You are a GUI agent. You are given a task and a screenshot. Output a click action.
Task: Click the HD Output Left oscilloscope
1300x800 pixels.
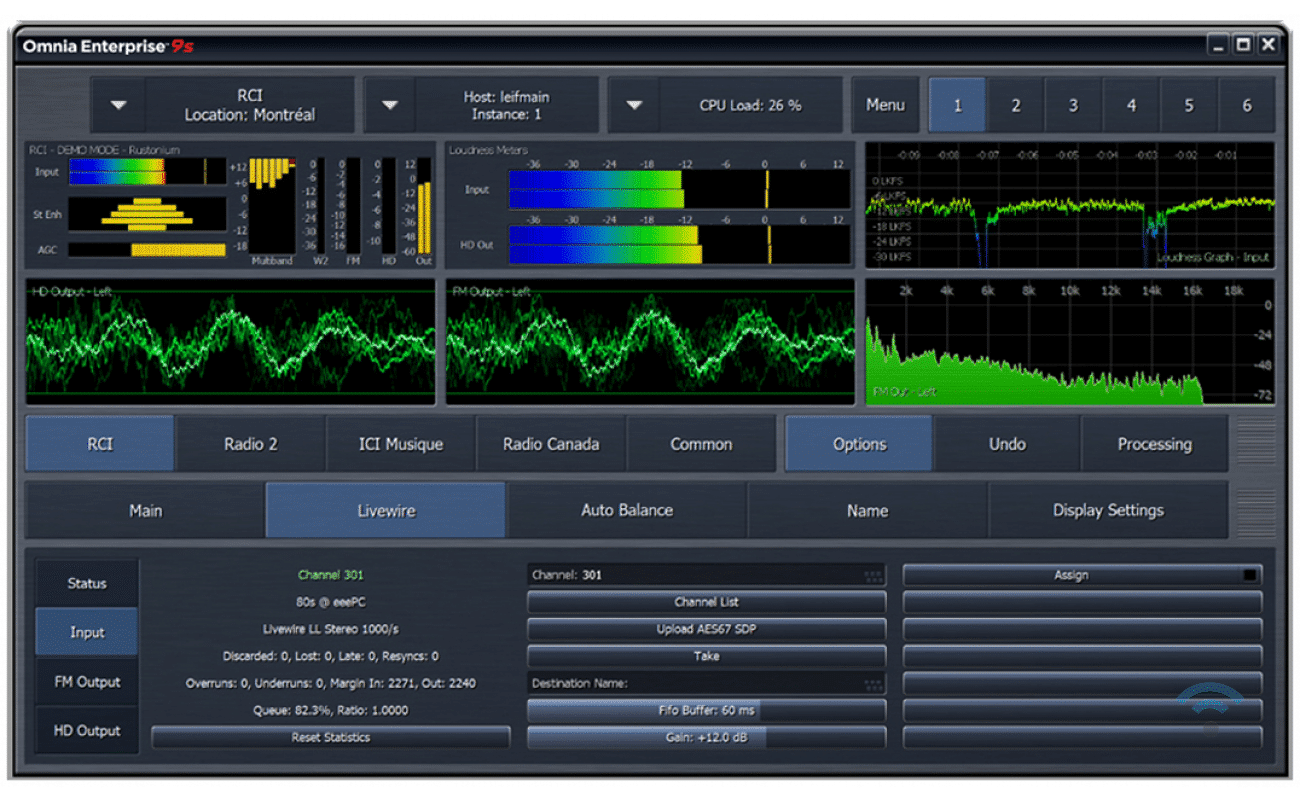click(x=230, y=343)
